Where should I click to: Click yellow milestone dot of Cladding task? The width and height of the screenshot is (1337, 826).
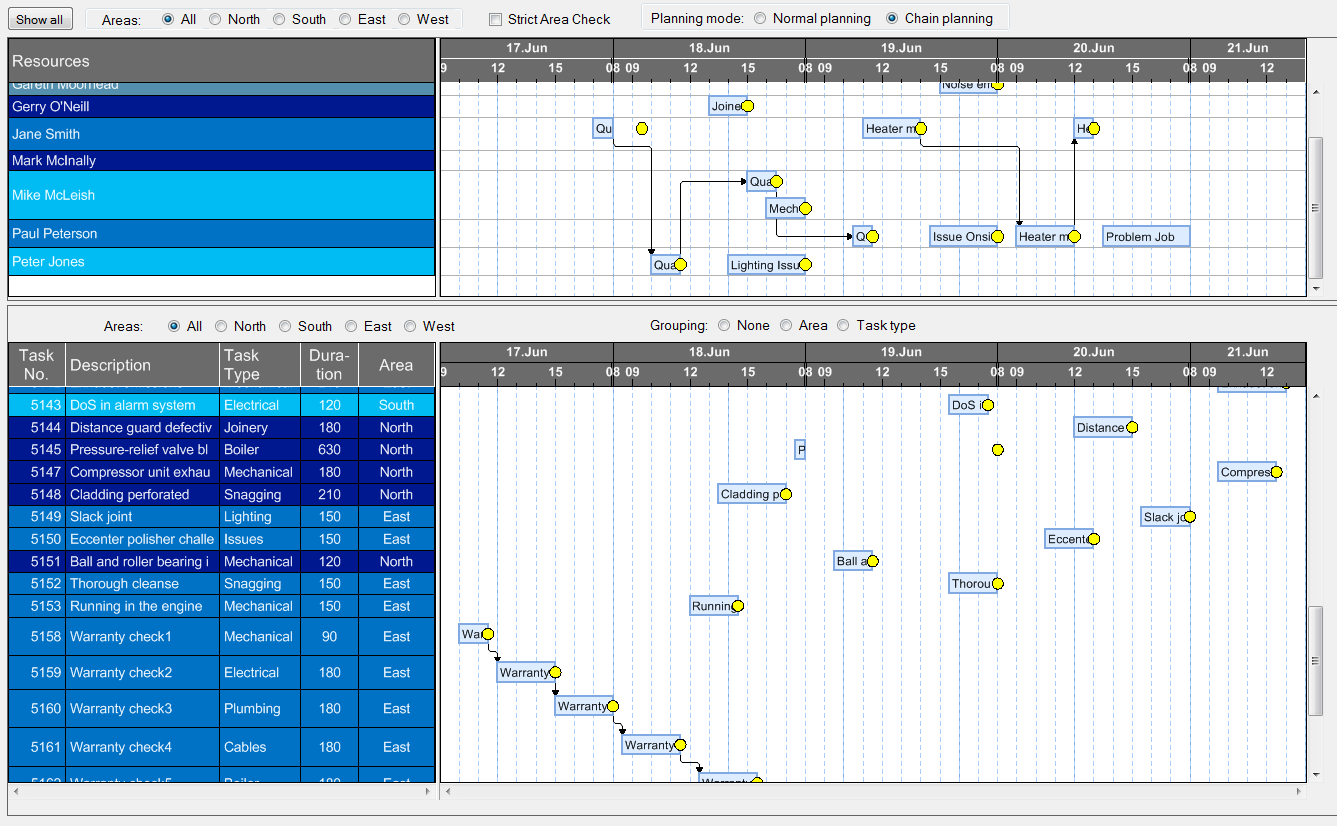pos(785,494)
